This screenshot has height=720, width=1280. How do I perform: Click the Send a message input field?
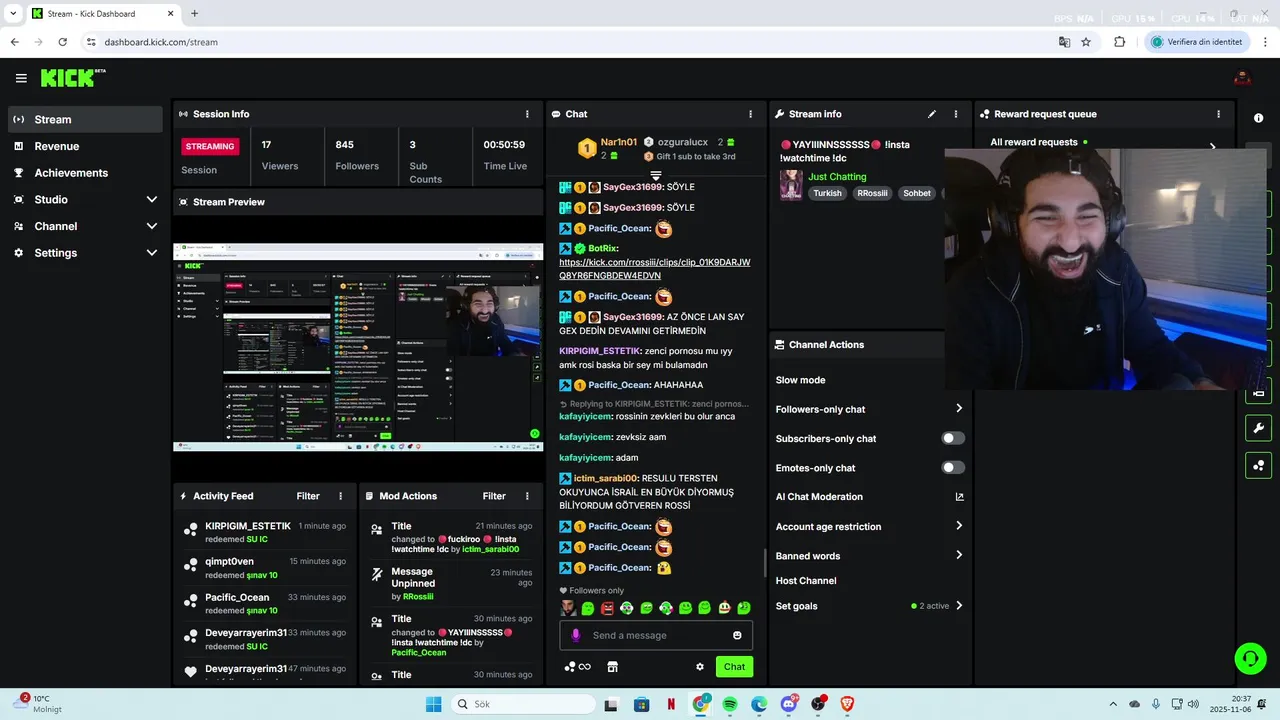656,635
